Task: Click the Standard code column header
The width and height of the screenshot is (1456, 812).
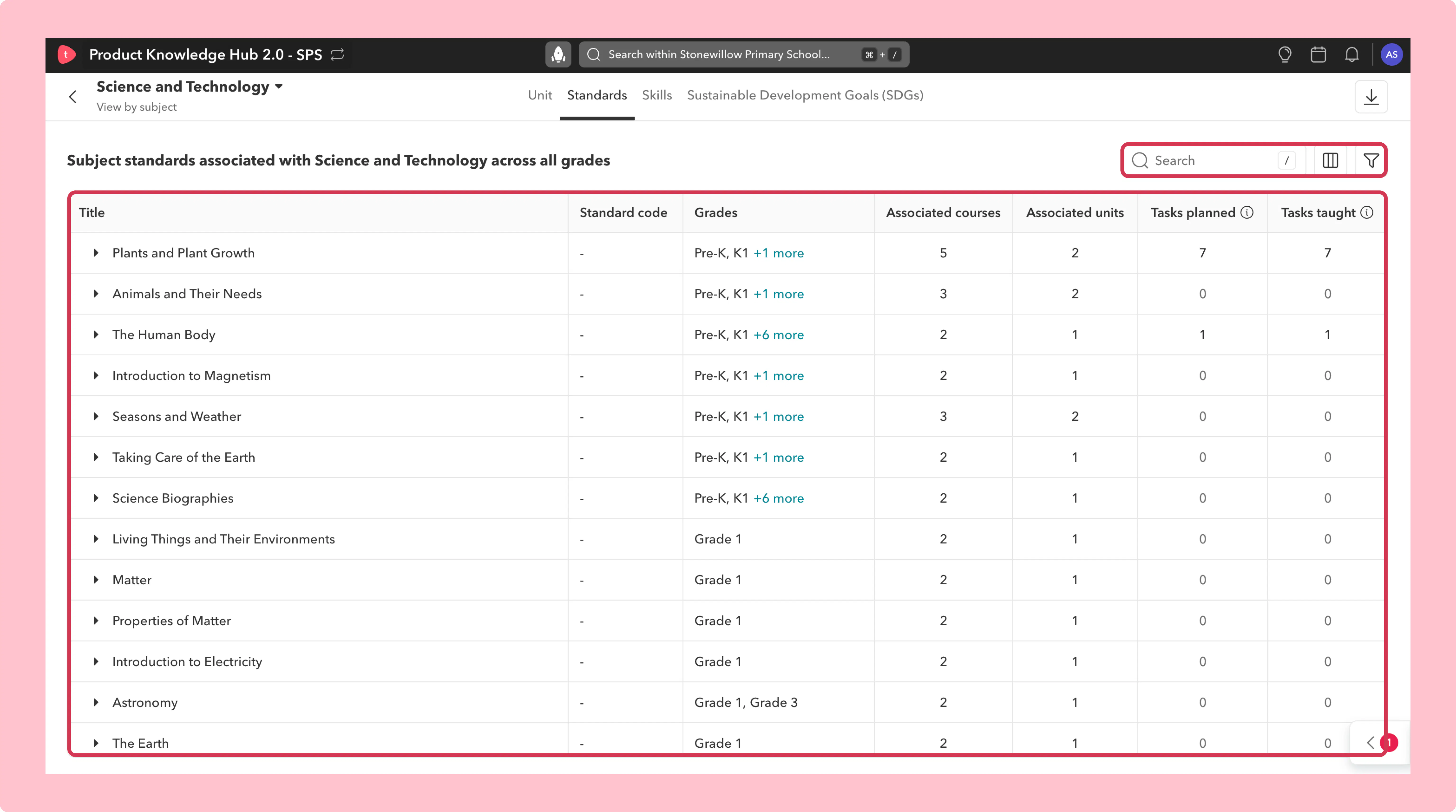Action: [623, 212]
